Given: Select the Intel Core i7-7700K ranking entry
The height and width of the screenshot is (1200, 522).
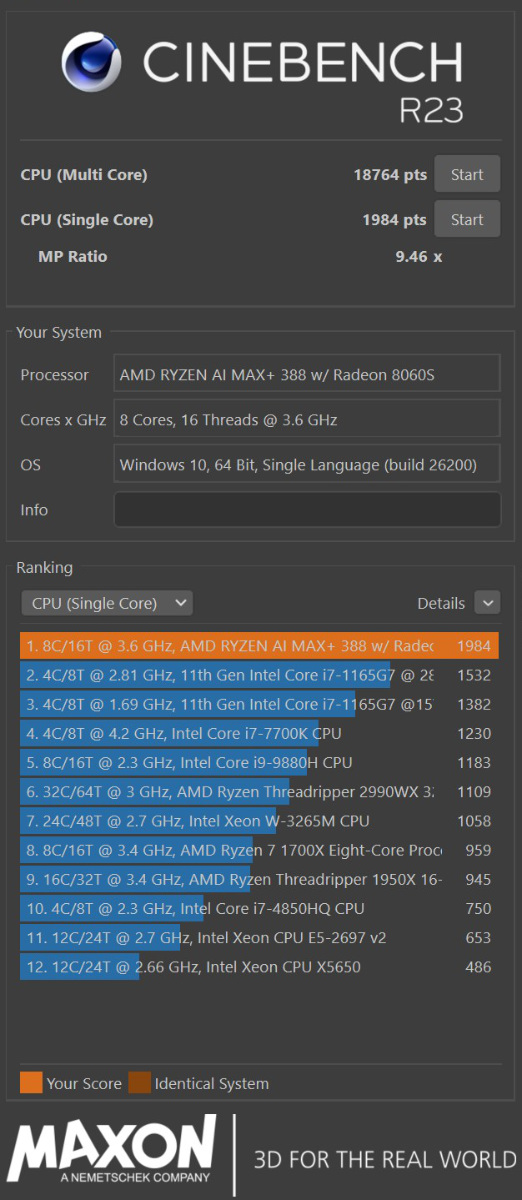Looking at the screenshot, I should coord(259,733).
